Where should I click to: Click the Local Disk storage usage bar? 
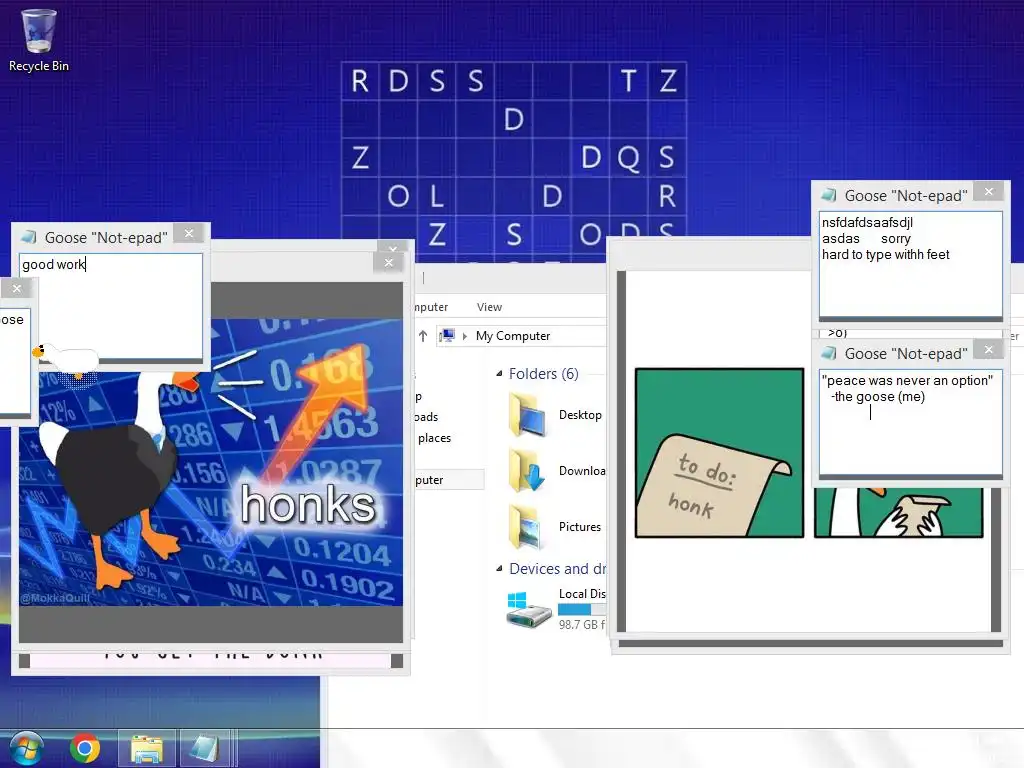click(x=582, y=609)
